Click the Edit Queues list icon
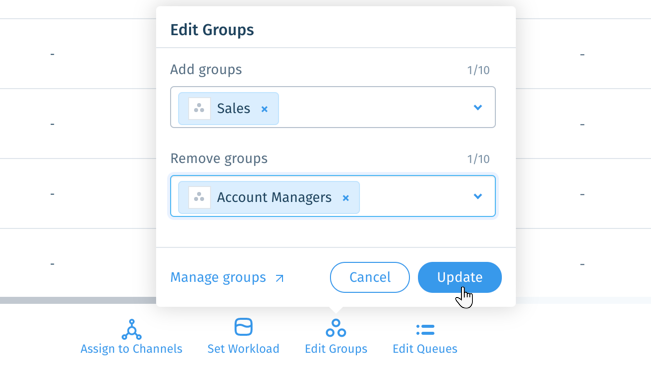The width and height of the screenshot is (651, 366). click(x=425, y=330)
